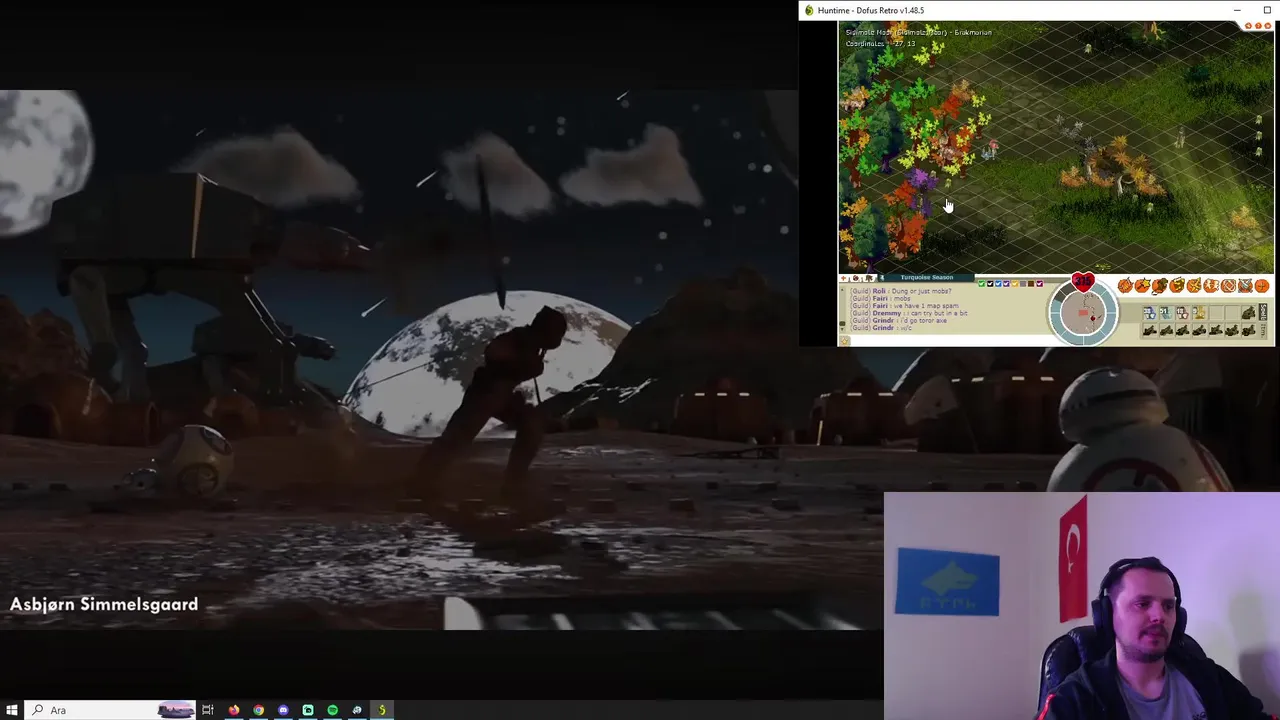Viewport: 1280px width, 720px height.
Task: Open Chrome from the taskbar
Action: 259,710
